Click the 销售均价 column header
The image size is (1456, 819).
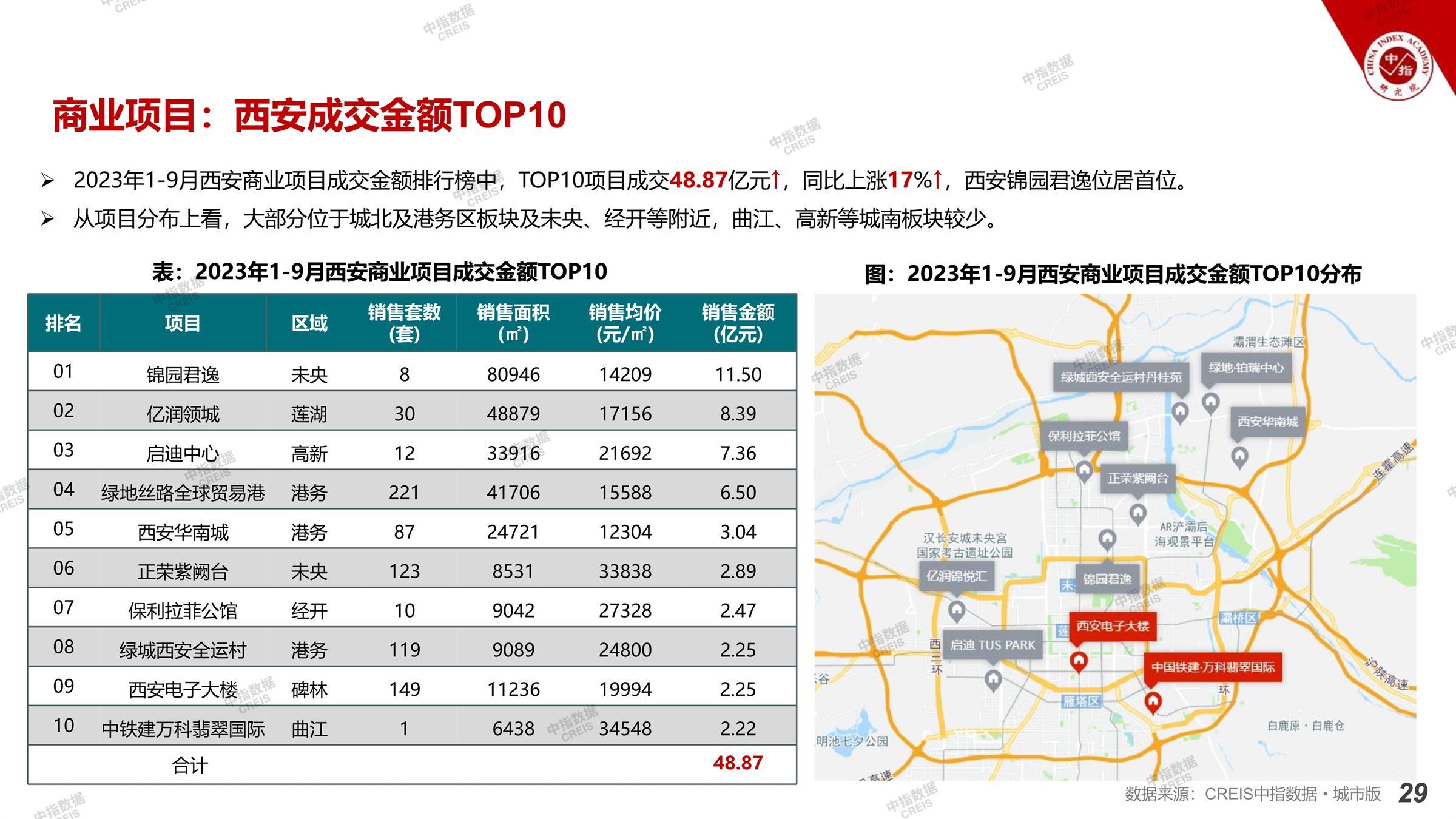(625, 323)
